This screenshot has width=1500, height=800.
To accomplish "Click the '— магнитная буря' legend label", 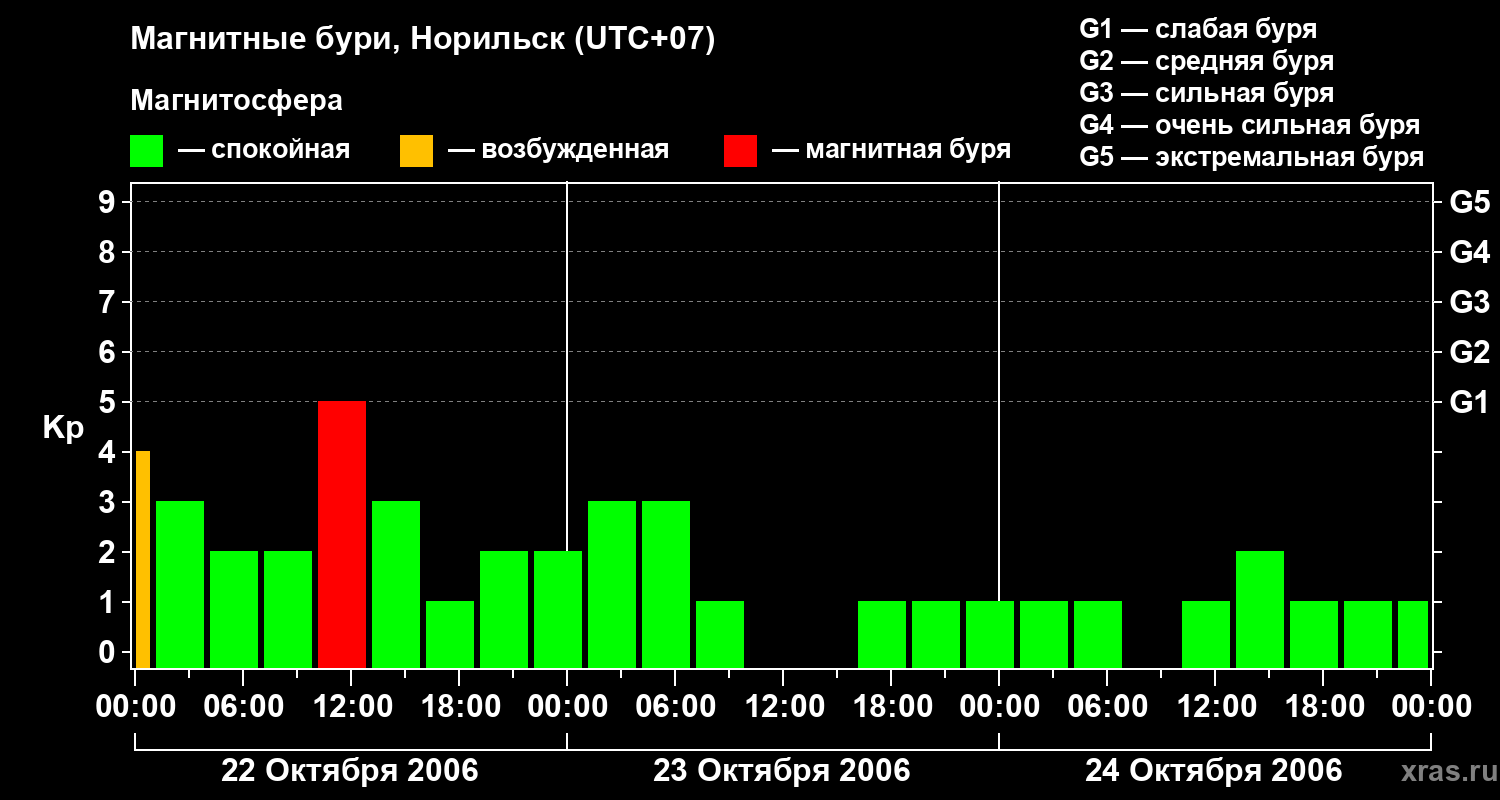I will click(x=892, y=150).
